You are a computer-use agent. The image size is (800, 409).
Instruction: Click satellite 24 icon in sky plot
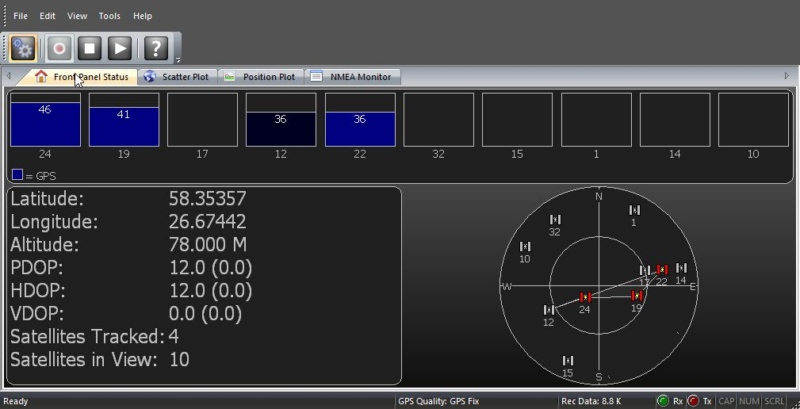pyautogui.click(x=586, y=297)
